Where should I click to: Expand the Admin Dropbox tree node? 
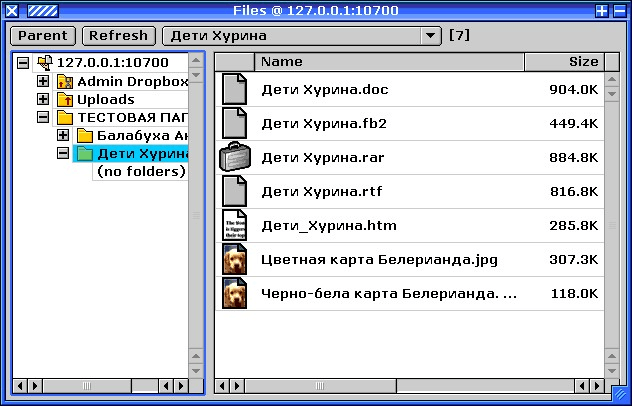(x=43, y=81)
